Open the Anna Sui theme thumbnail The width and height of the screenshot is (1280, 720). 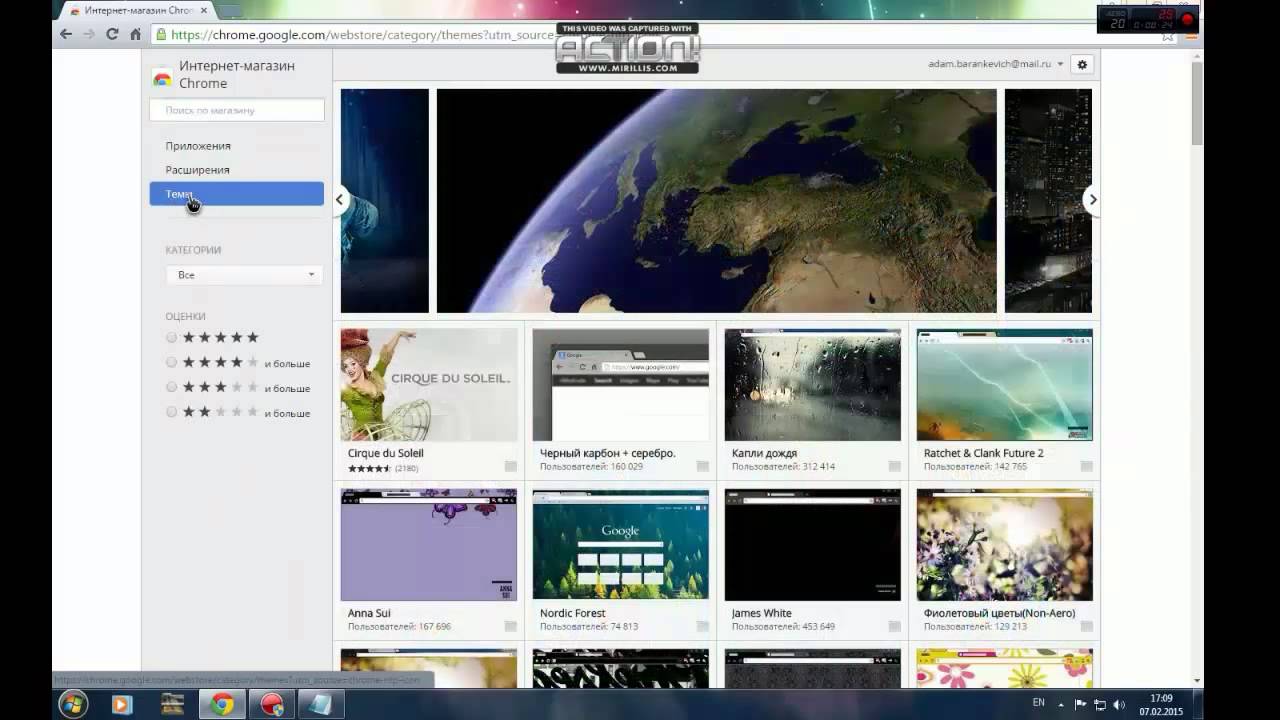point(429,545)
